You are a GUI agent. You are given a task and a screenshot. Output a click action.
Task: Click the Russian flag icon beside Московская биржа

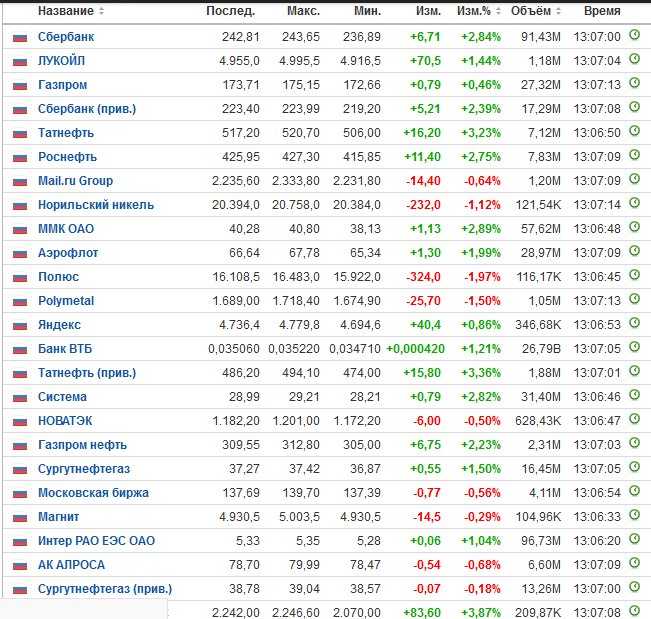[20, 494]
